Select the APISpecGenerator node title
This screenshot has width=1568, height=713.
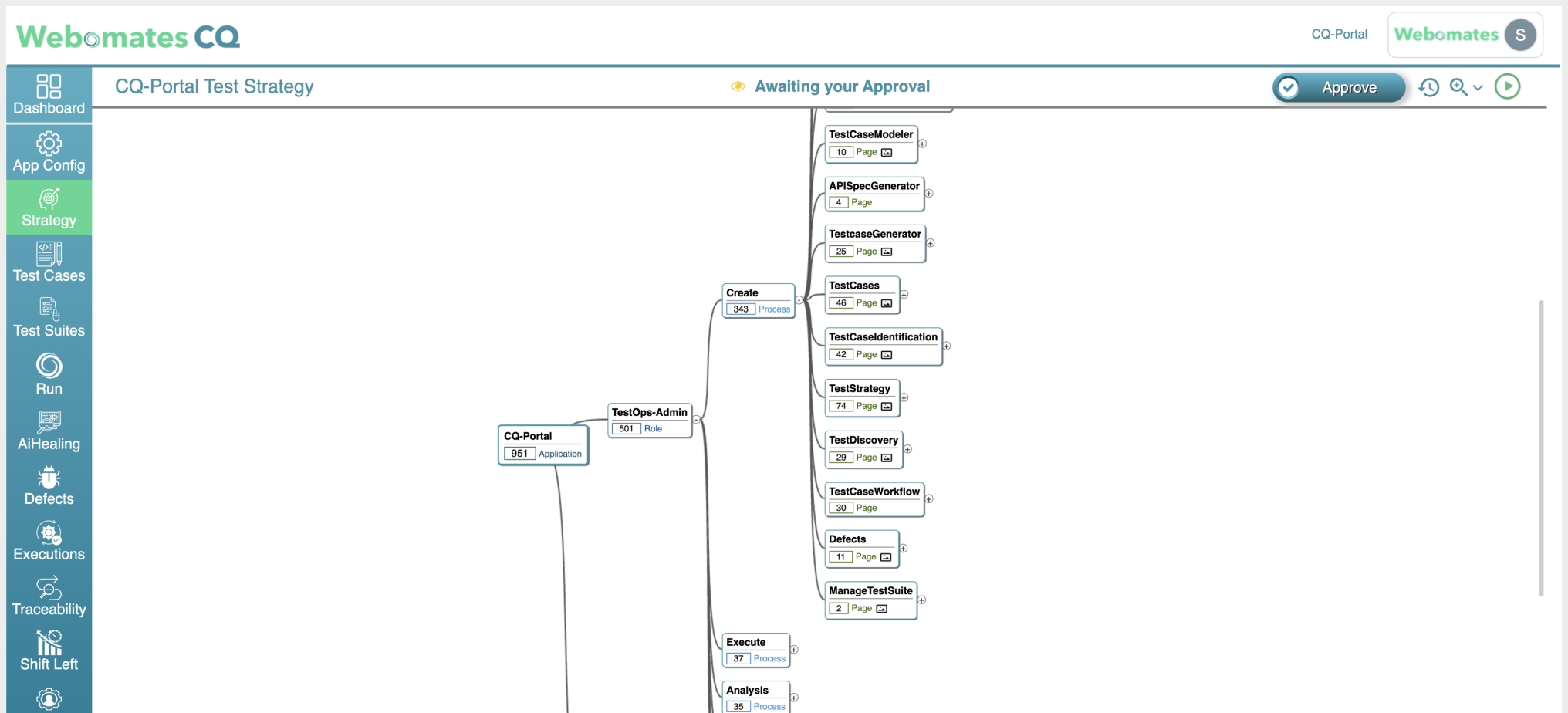coord(874,186)
